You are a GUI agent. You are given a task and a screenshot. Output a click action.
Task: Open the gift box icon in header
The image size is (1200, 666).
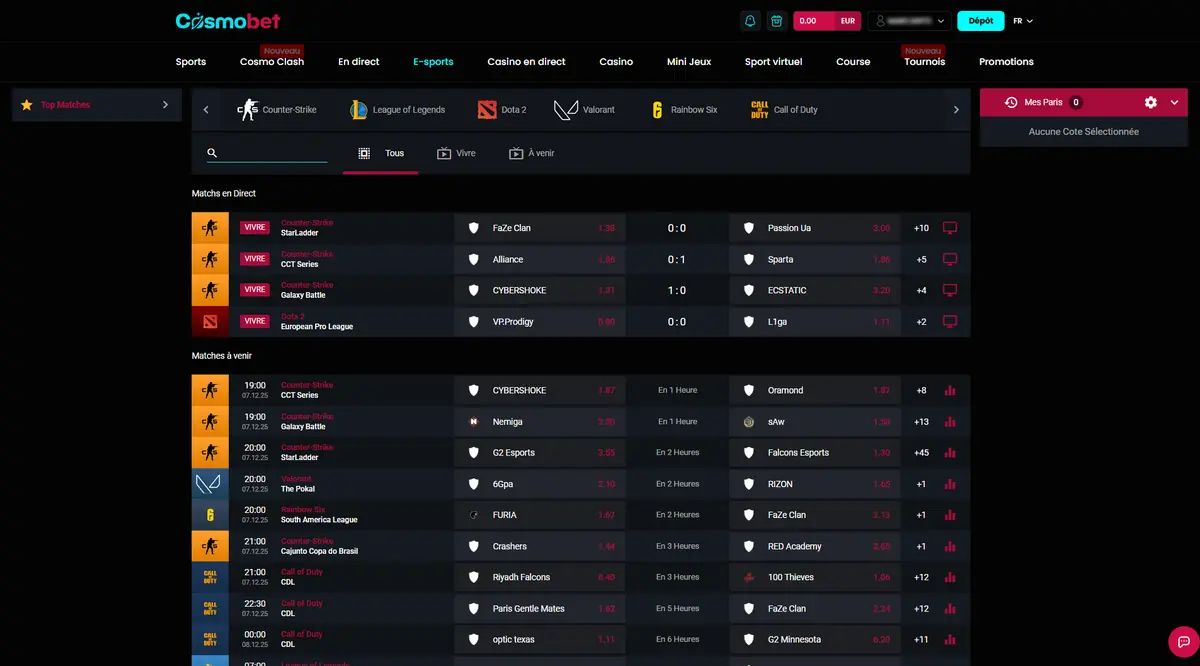click(x=776, y=20)
